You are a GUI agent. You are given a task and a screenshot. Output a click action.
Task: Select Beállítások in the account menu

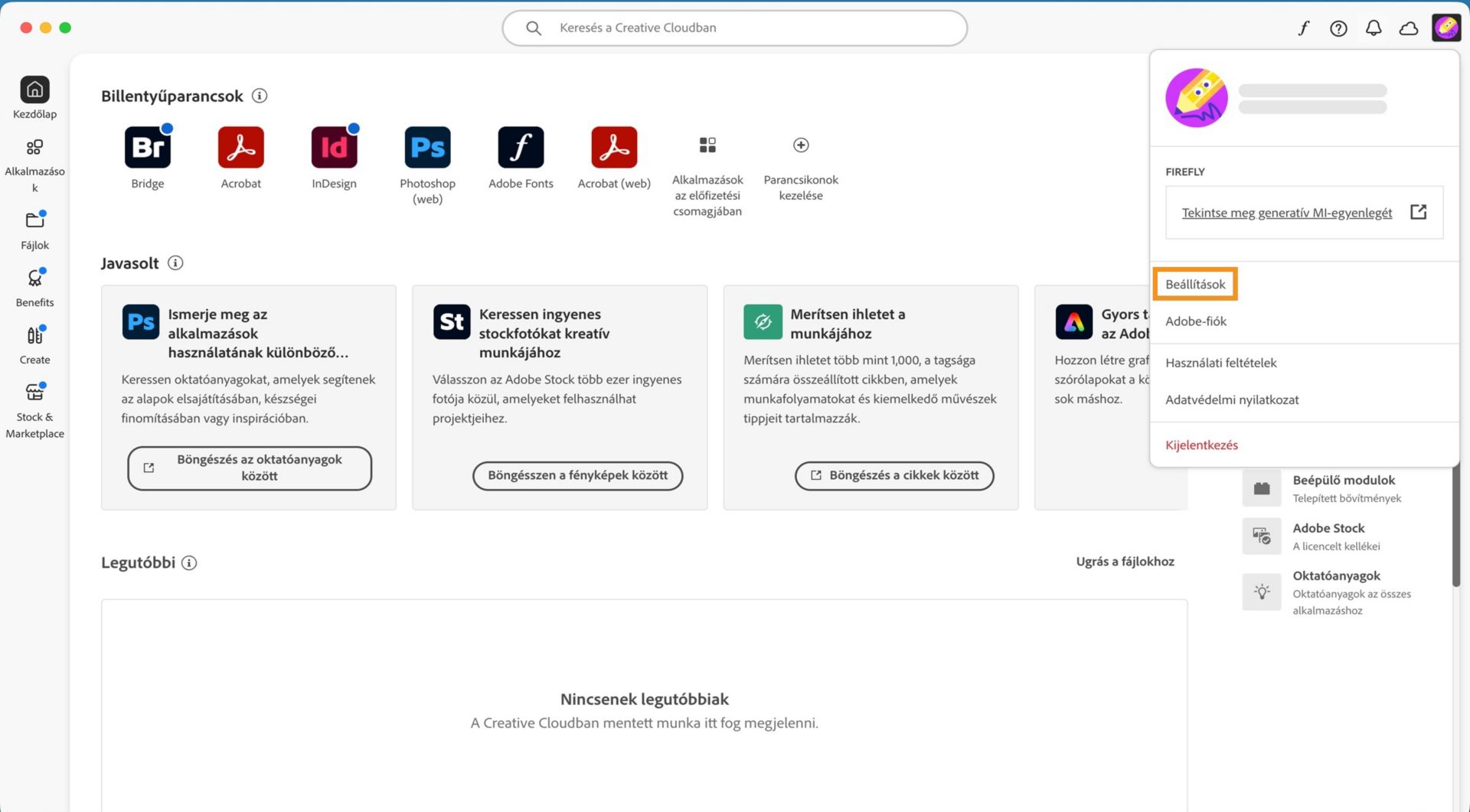1194,283
